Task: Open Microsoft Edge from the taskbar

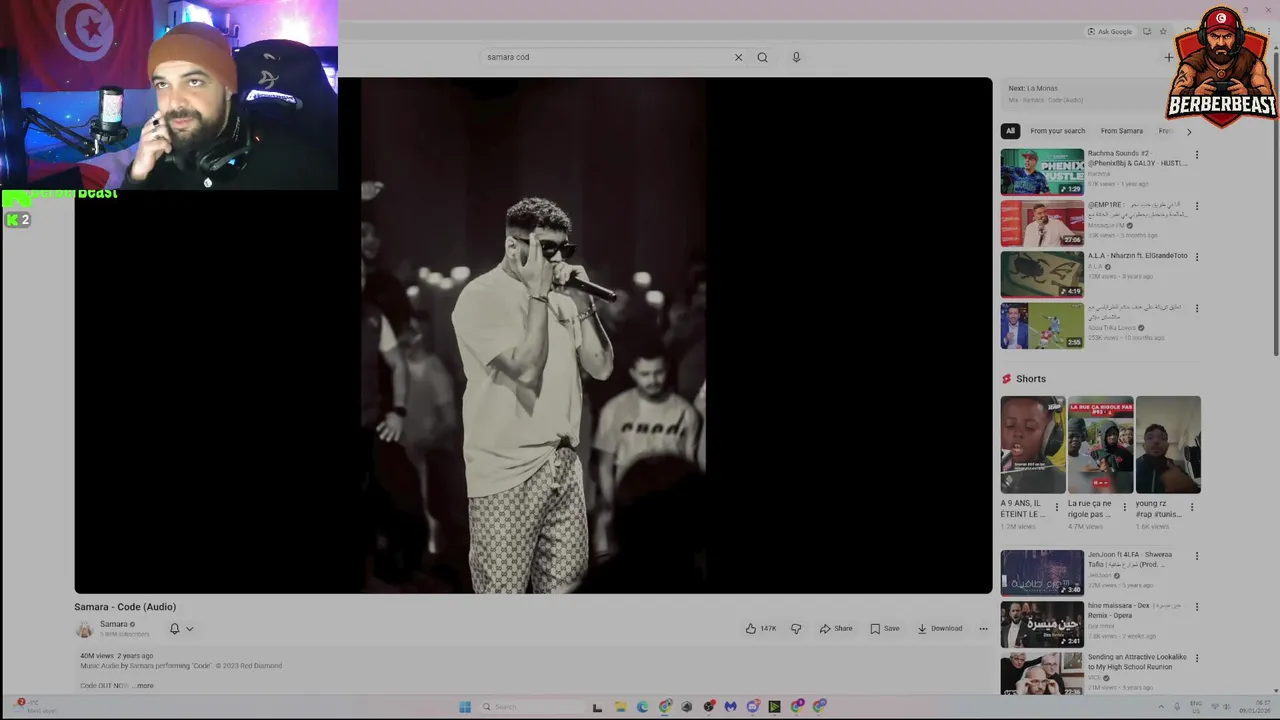Action: pyautogui.click(x=642, y=706)
